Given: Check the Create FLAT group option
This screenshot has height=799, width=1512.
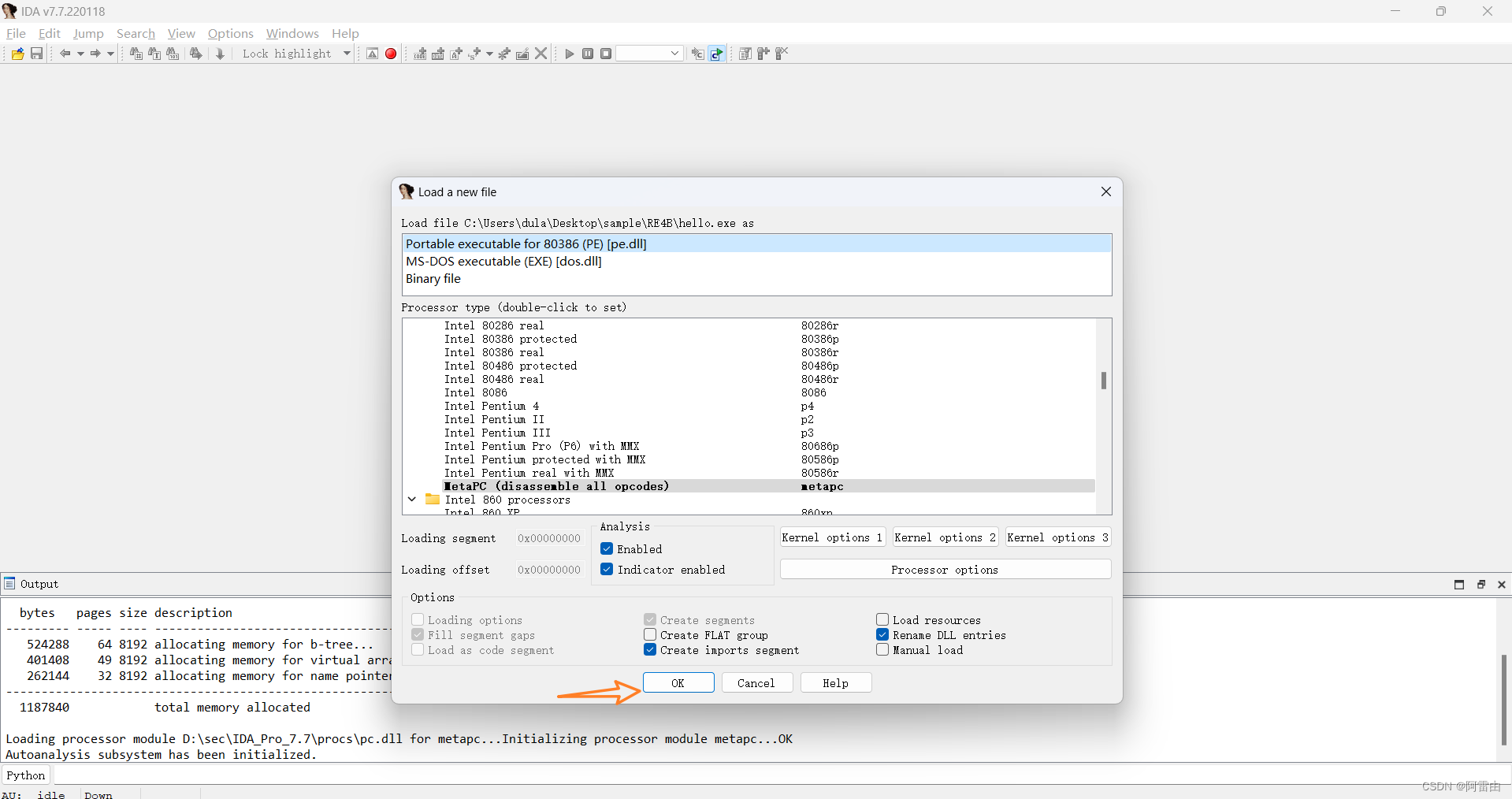Looking at the screenshot, I should click(x=650, y=634).
